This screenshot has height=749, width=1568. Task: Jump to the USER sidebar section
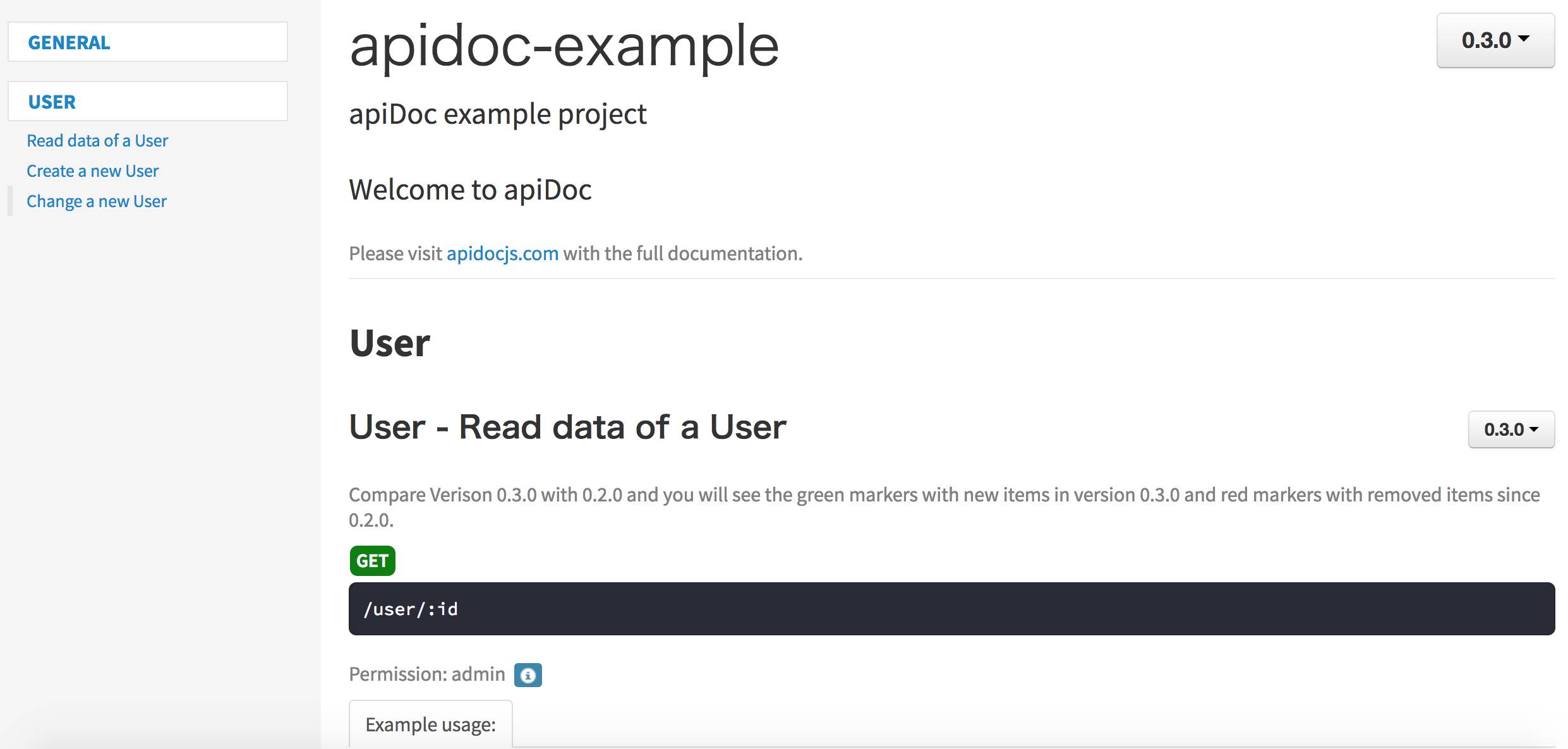click(x=52, y=102)
